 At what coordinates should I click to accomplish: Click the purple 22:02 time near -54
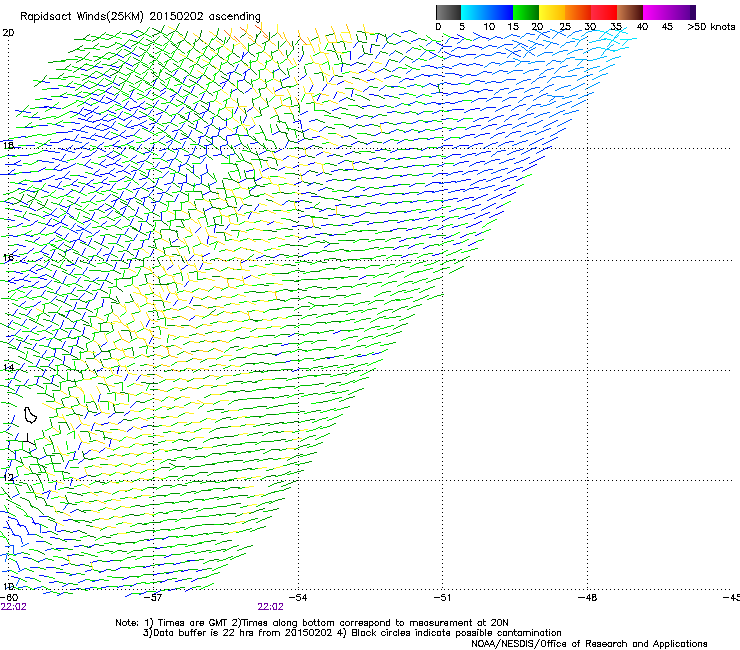pos(270,607)
